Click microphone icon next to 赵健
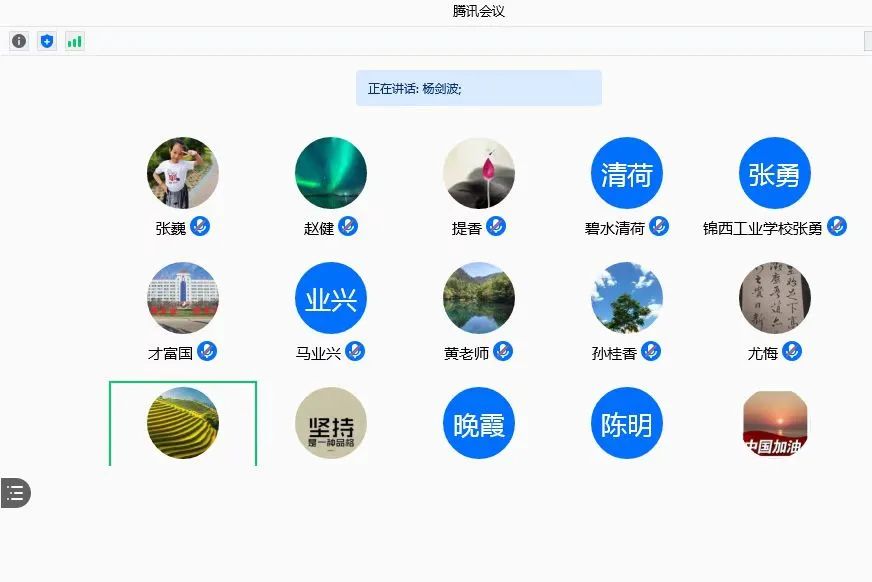872x582 pixels. click(x=348, y=227)
